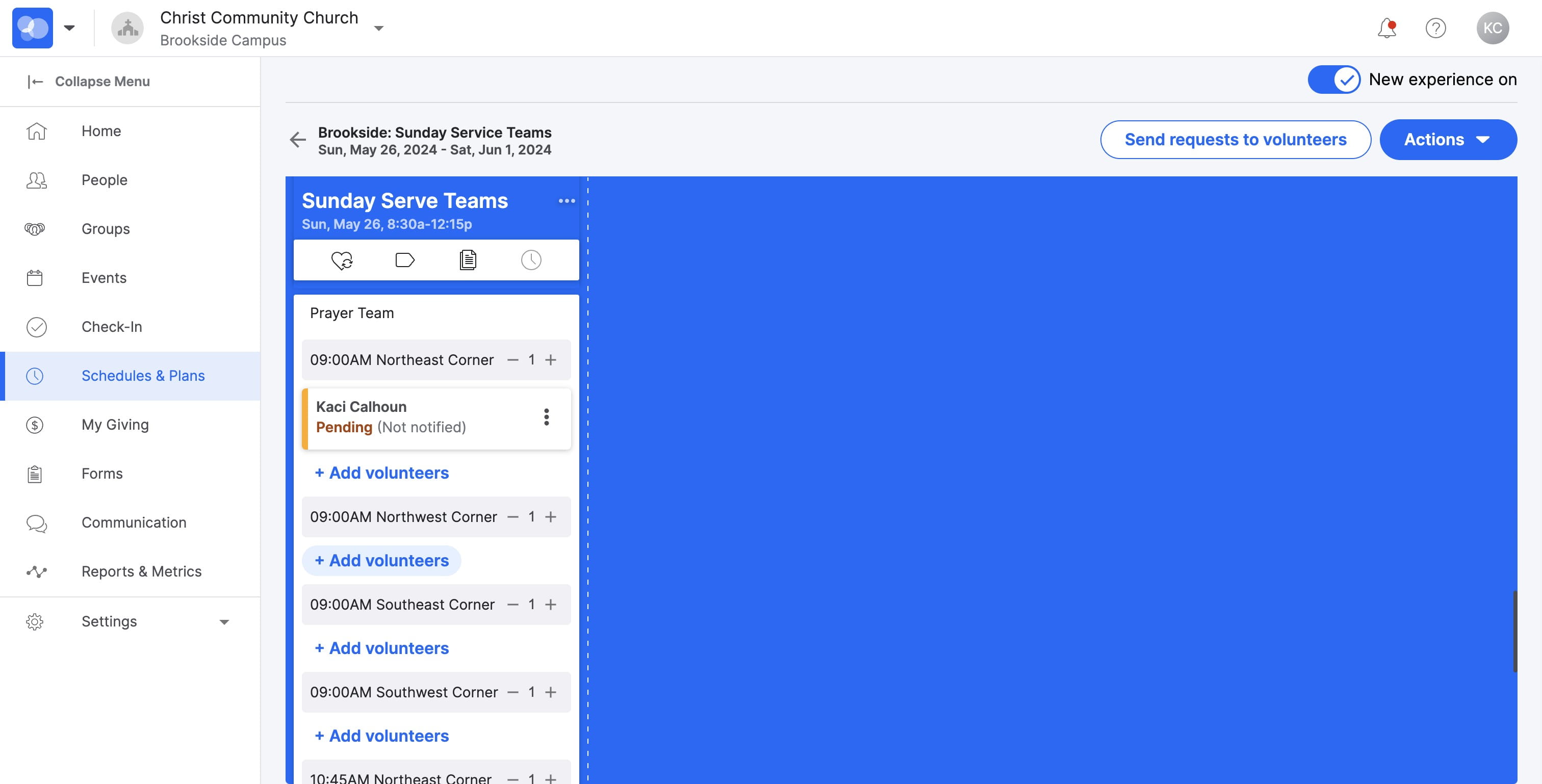1542x784 pixels.
Task: Open the Communication section
Action: click(x=130, y=523)
